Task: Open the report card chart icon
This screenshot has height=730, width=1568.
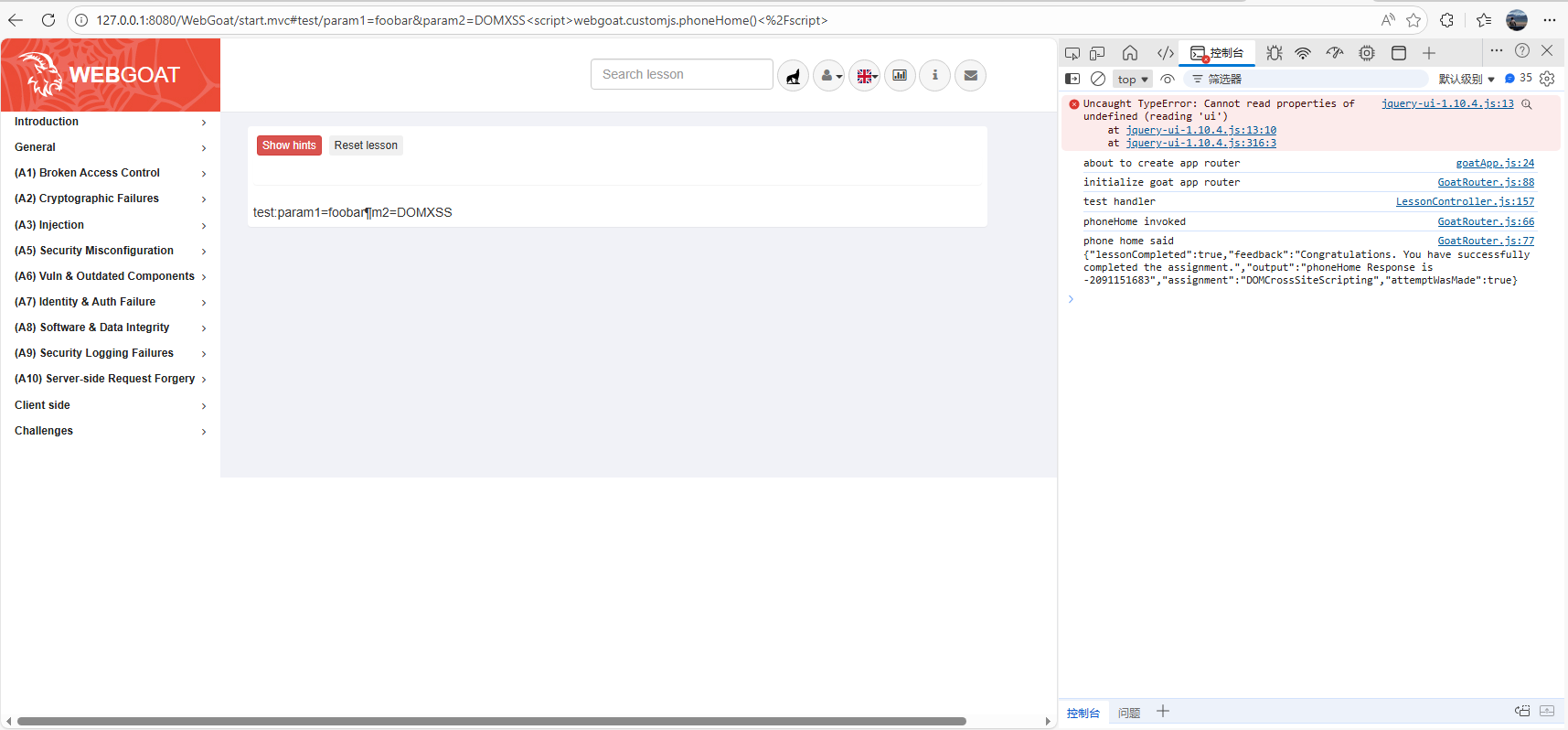Action: click(x=900, y=76)
